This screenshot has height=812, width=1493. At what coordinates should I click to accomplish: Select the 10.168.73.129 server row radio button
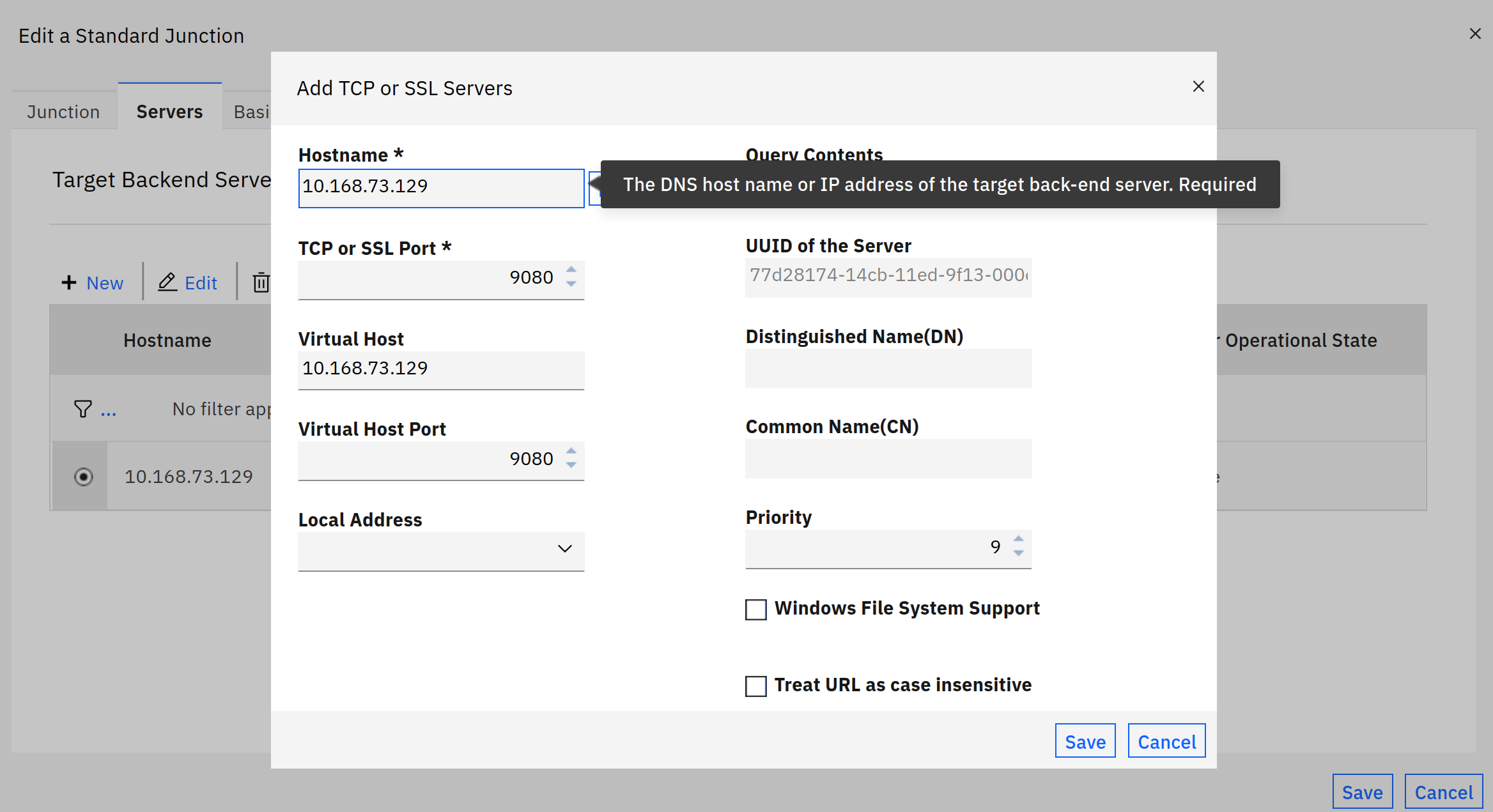(x=84, y=477)
